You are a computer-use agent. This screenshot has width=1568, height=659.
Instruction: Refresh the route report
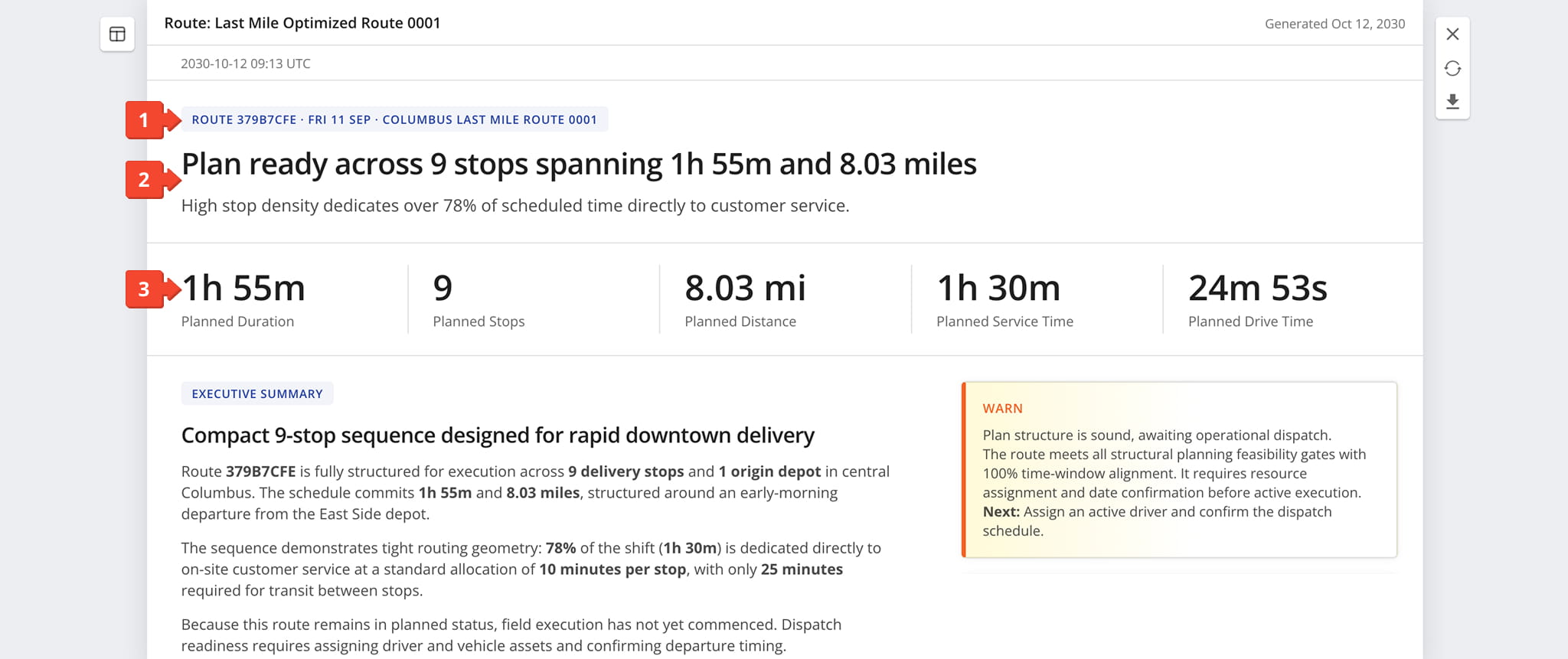[x=1452, y=68]
